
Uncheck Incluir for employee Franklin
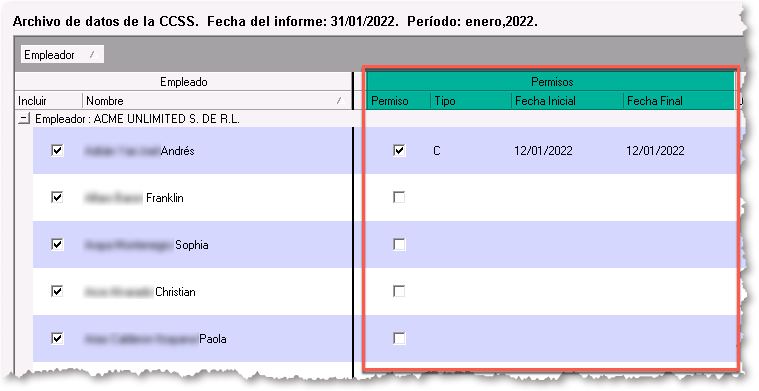tap(57, 197)
